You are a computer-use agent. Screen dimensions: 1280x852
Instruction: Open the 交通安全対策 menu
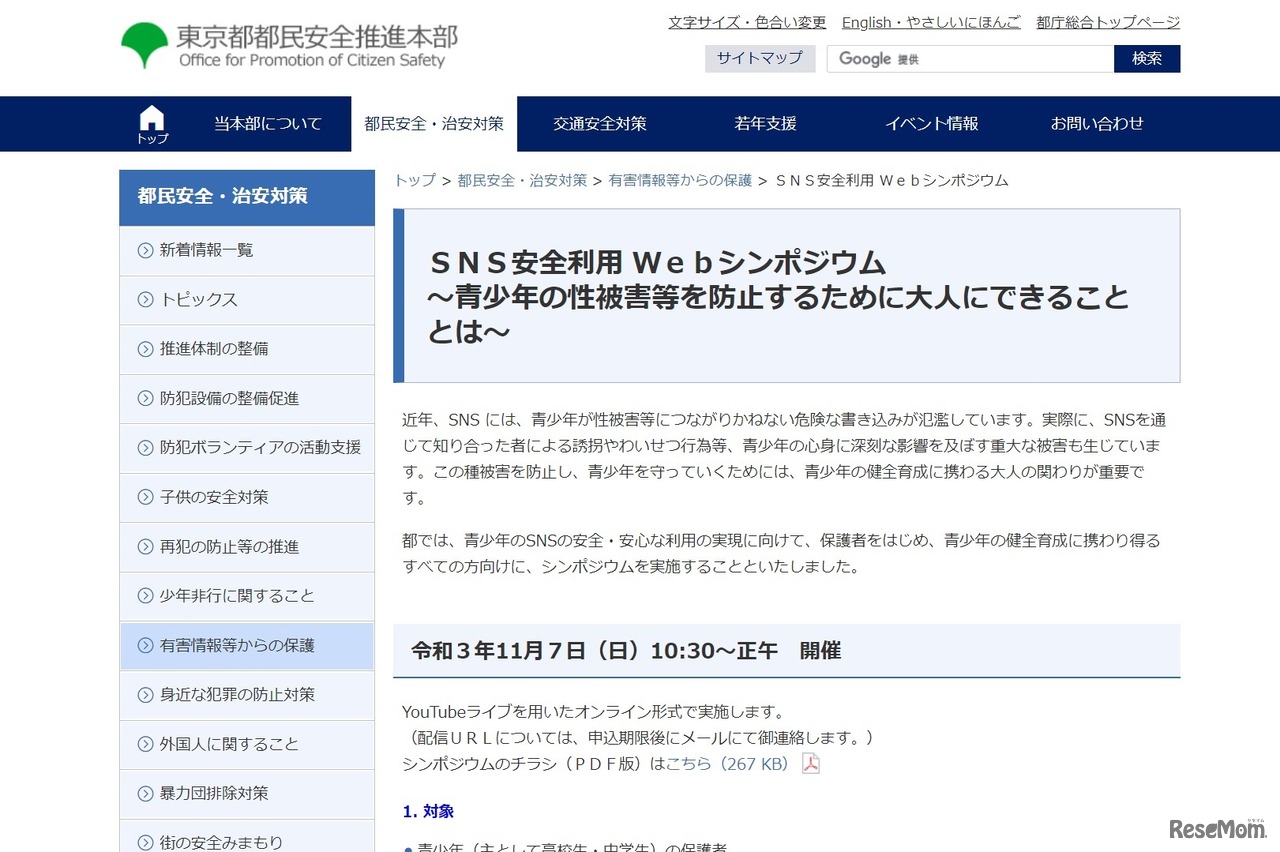point(599,124)
